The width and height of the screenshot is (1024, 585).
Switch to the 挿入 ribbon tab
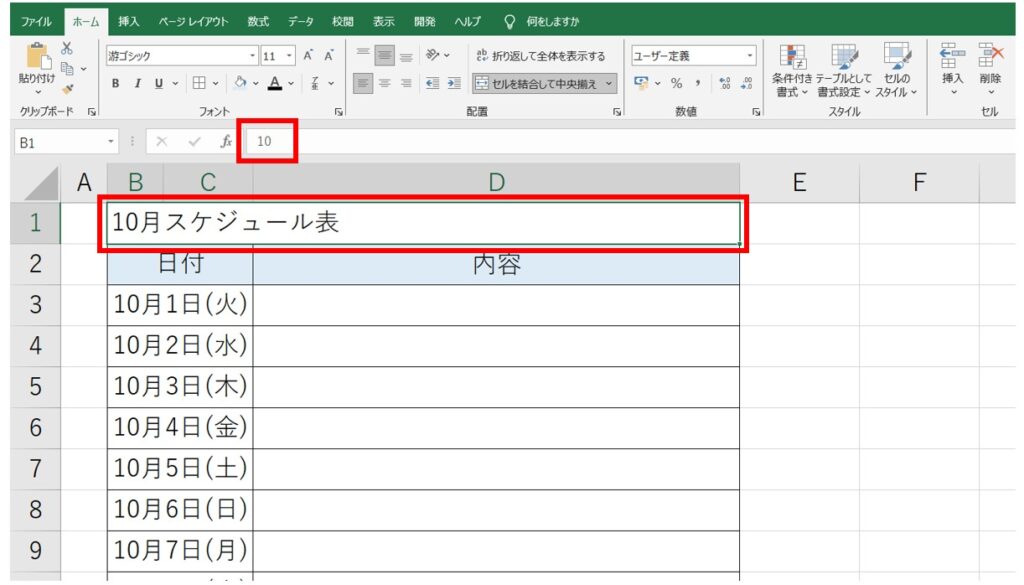(129, 22)
